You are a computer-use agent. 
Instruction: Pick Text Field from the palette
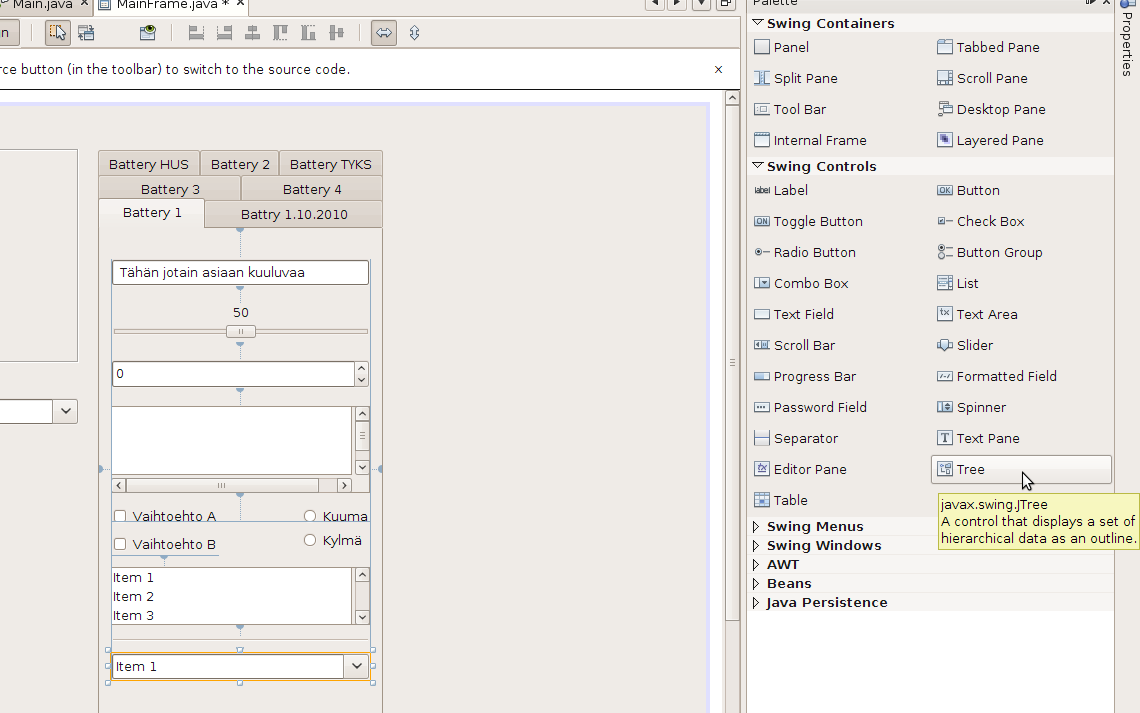click(794, 315)
